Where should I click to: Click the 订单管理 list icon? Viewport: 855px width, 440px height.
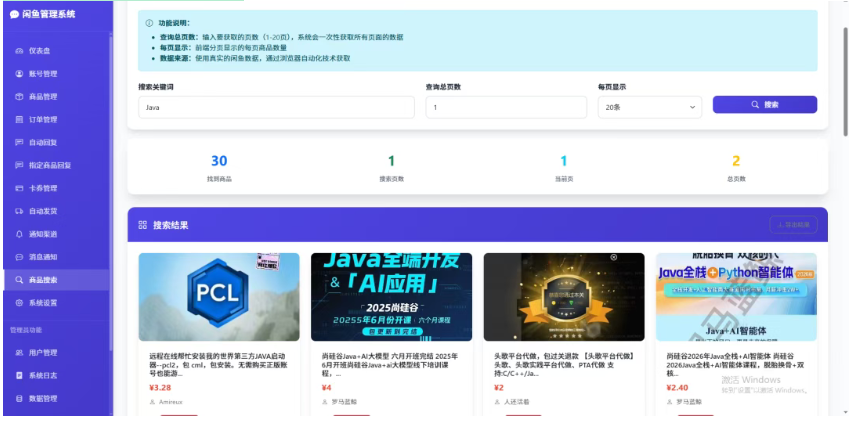click(x=19, y=119)
